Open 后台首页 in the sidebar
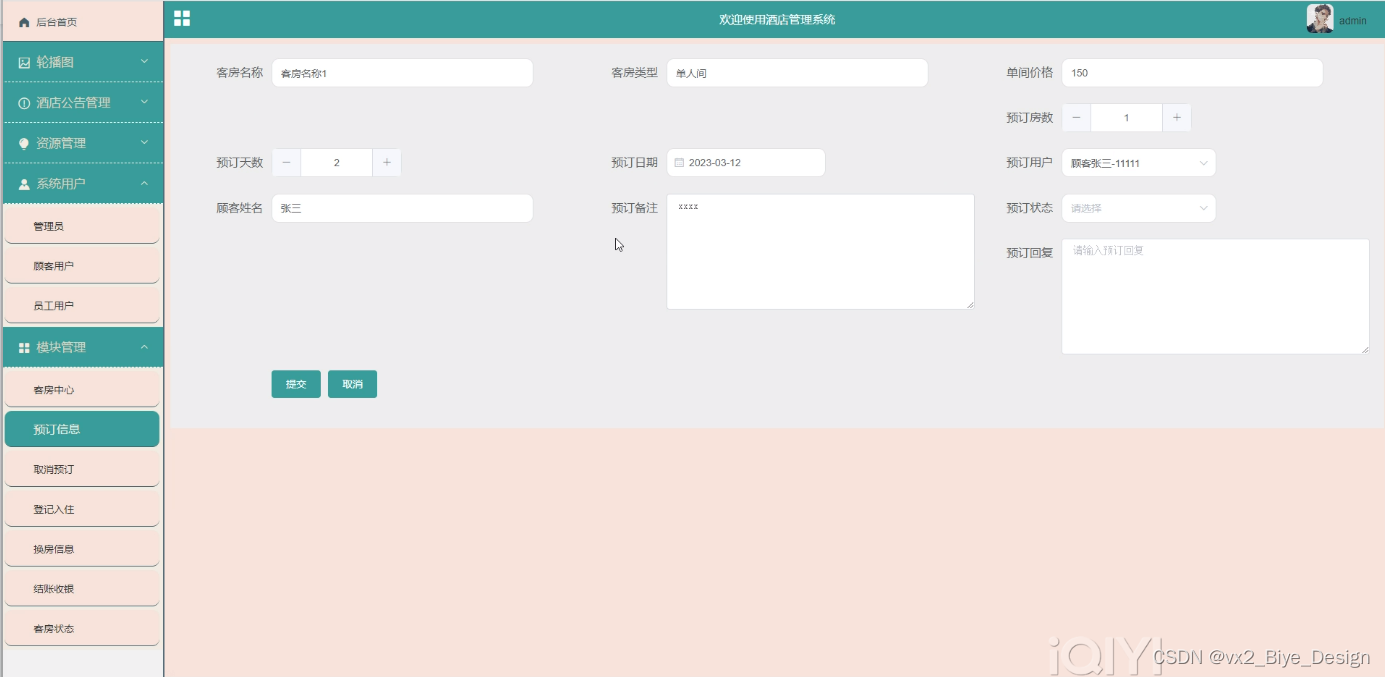 [x=82, y=22]
